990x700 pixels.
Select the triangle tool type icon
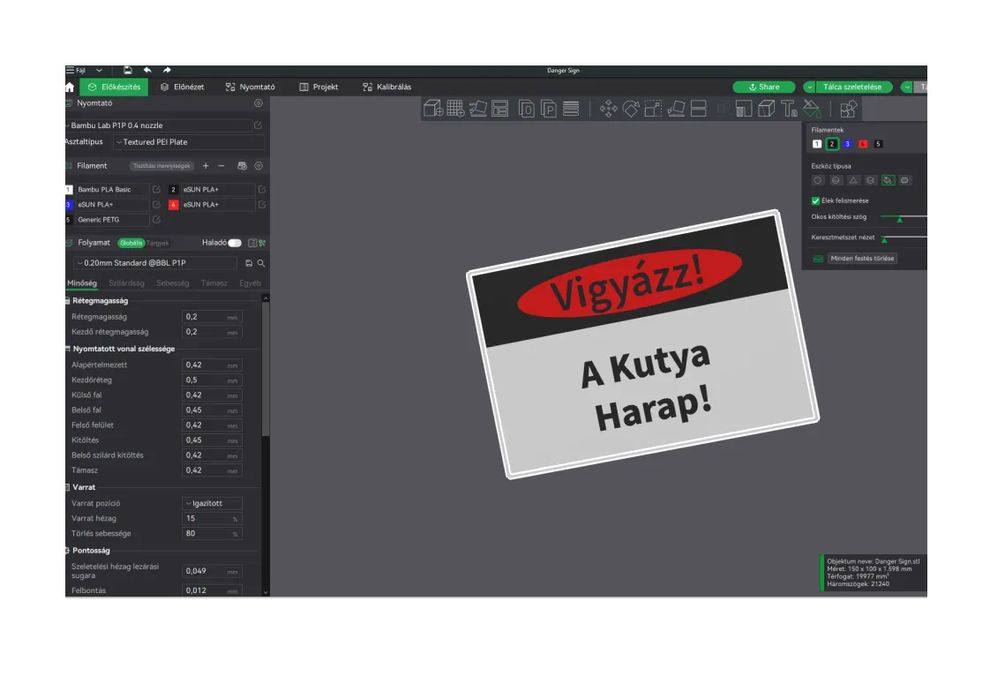point(853,181)
